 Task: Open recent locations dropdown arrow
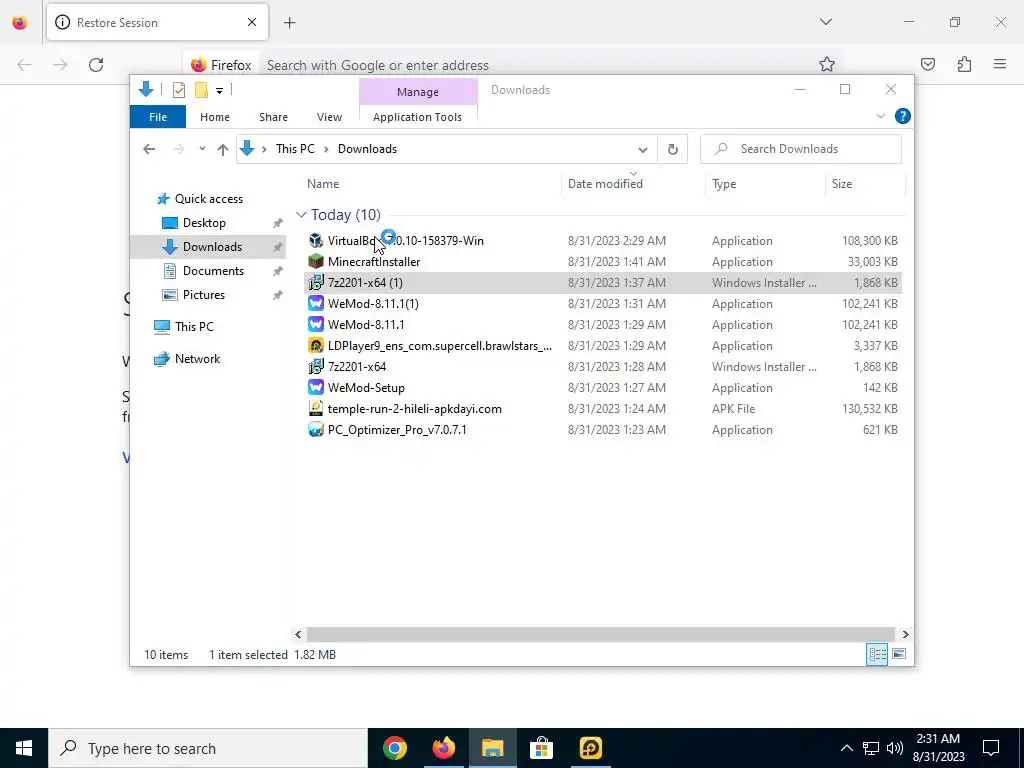202,149
